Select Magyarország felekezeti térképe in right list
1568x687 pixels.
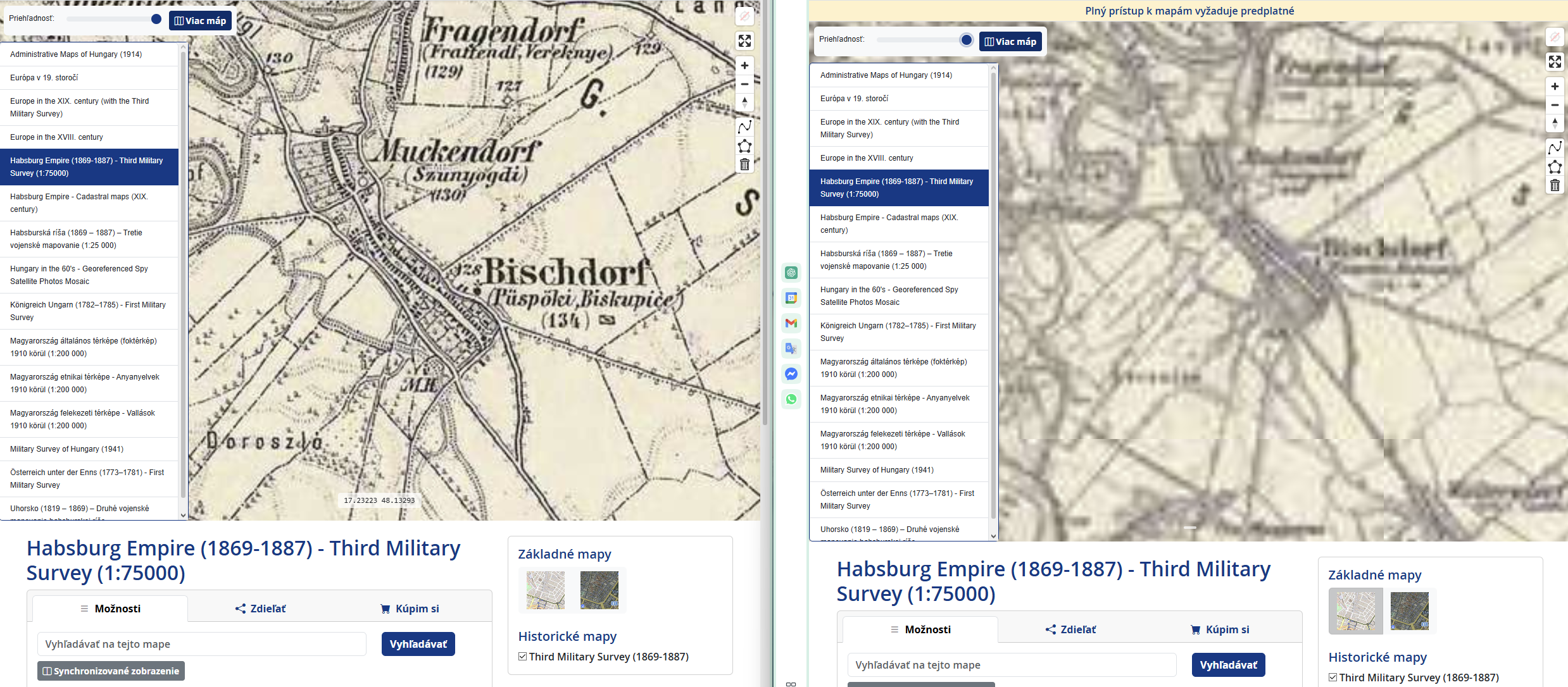tap(899, 440)
